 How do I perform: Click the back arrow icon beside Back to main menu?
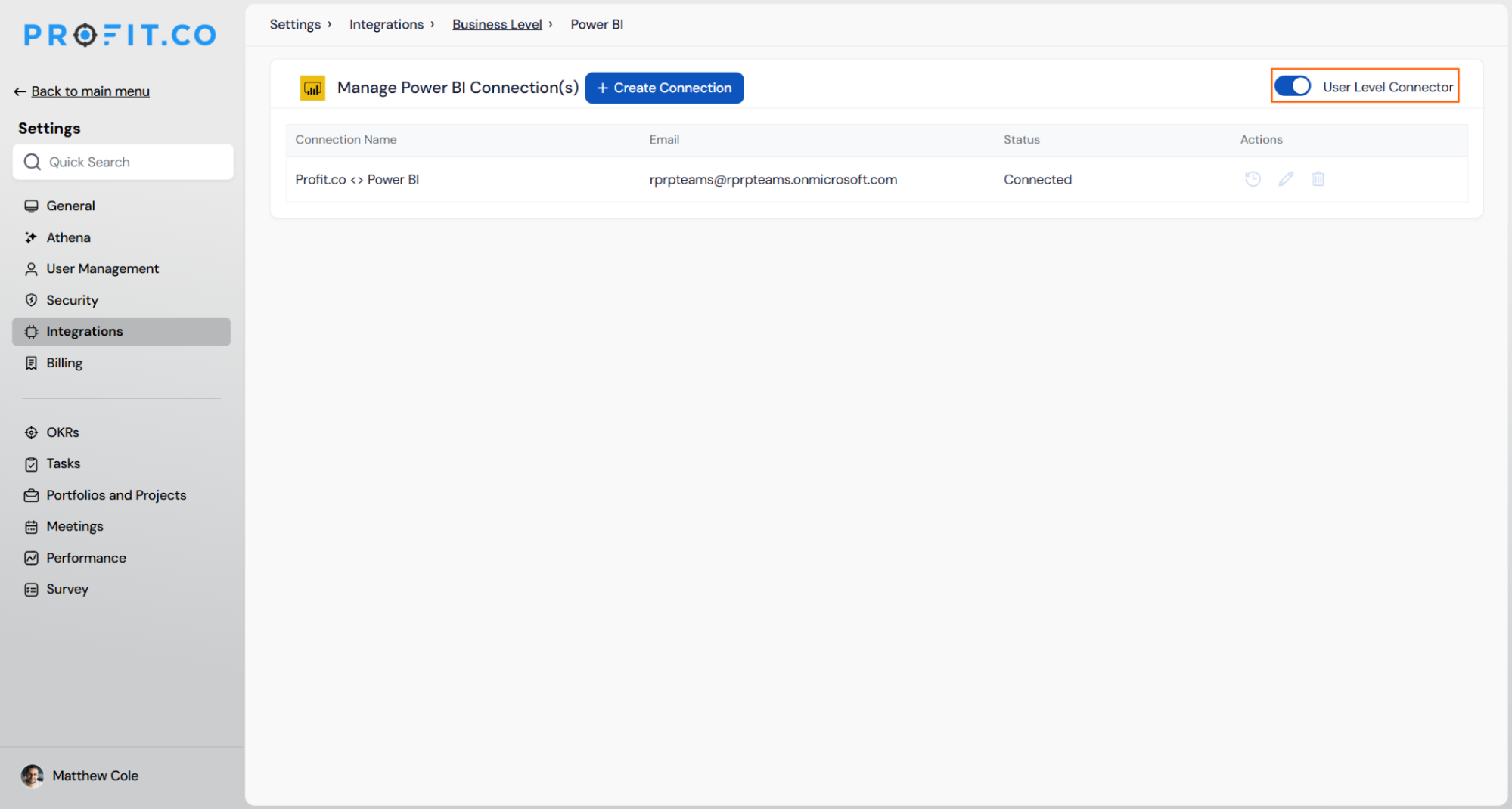coord(20,91)
